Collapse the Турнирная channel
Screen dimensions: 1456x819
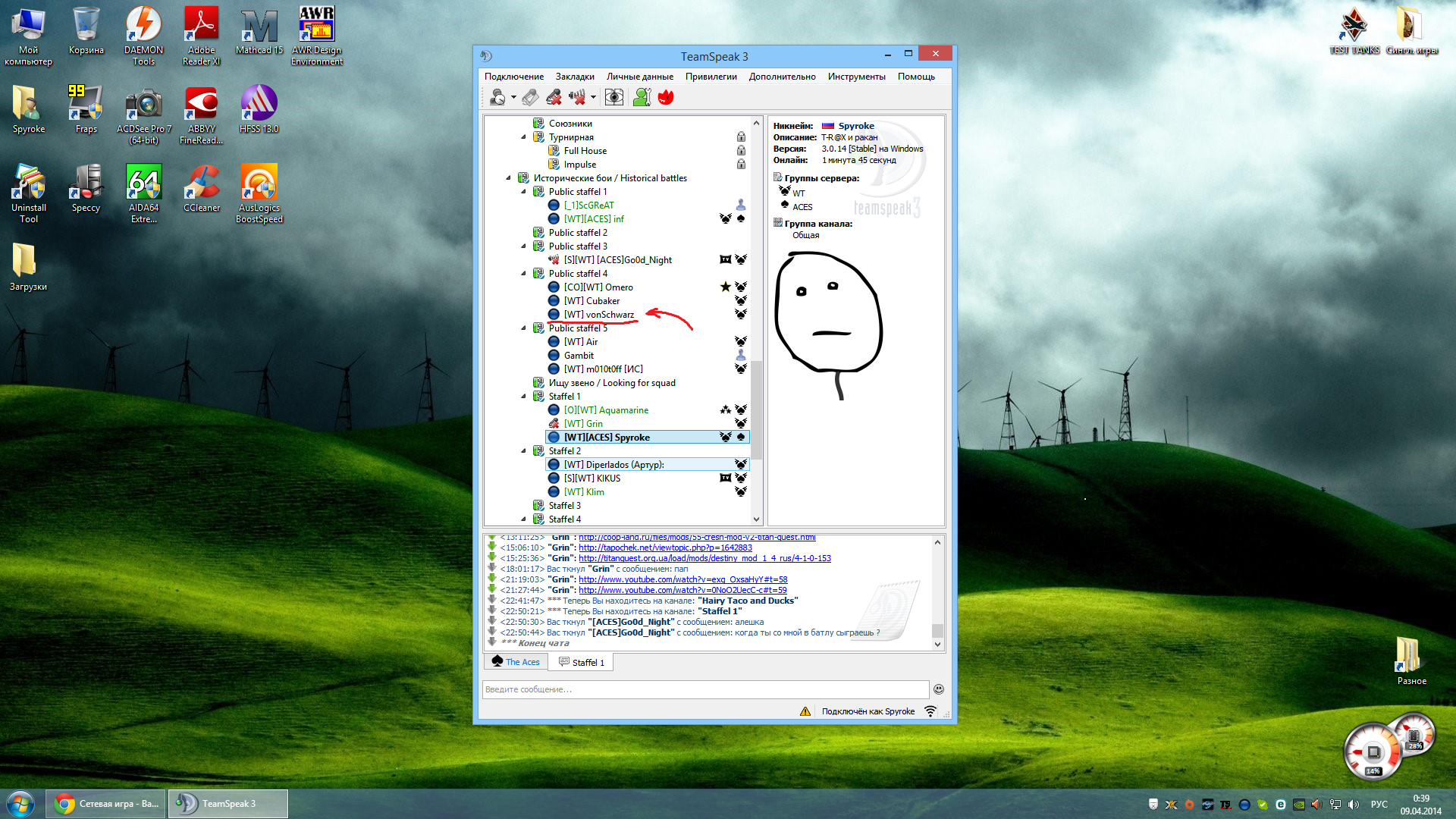coord(523,137)
